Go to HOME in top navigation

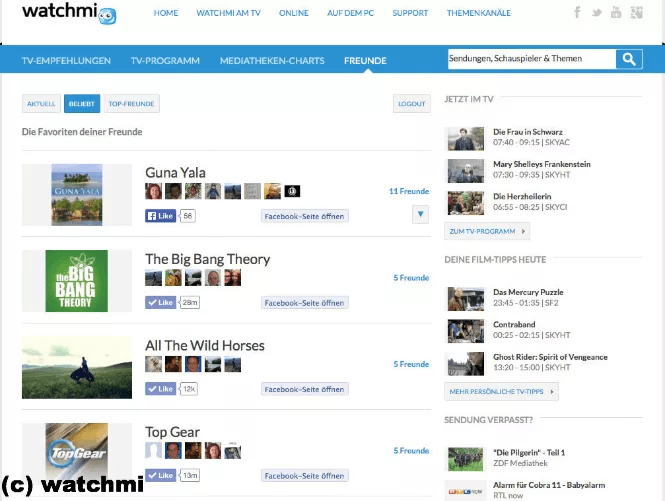[166, 13]
